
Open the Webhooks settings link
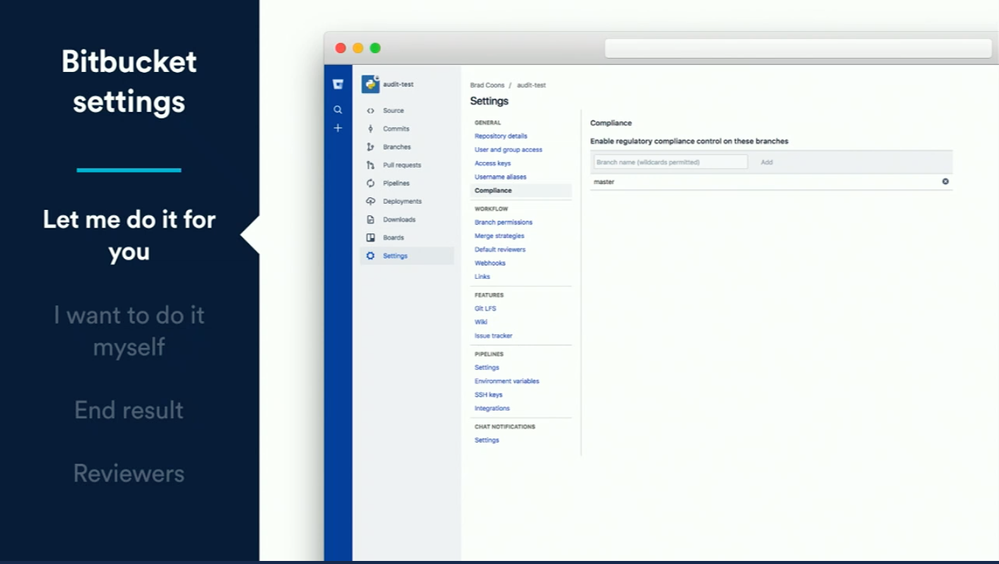(490, 263)
